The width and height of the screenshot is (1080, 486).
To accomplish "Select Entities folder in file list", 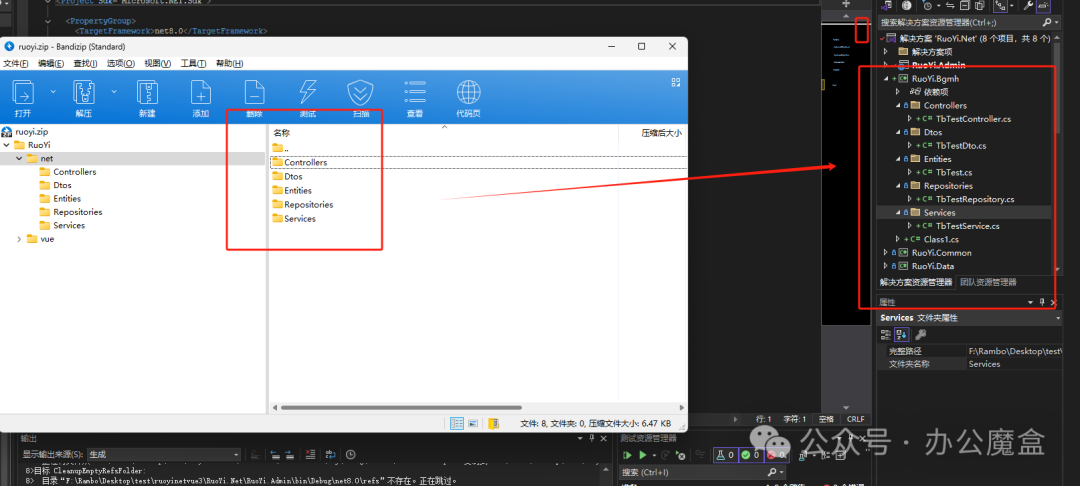I will click(x=292, y=191).
